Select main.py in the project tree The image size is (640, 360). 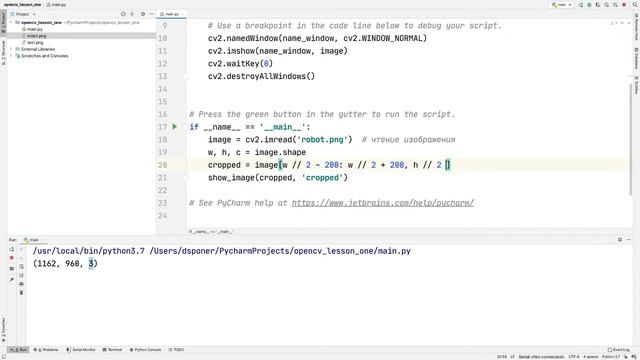pos(35,29)
